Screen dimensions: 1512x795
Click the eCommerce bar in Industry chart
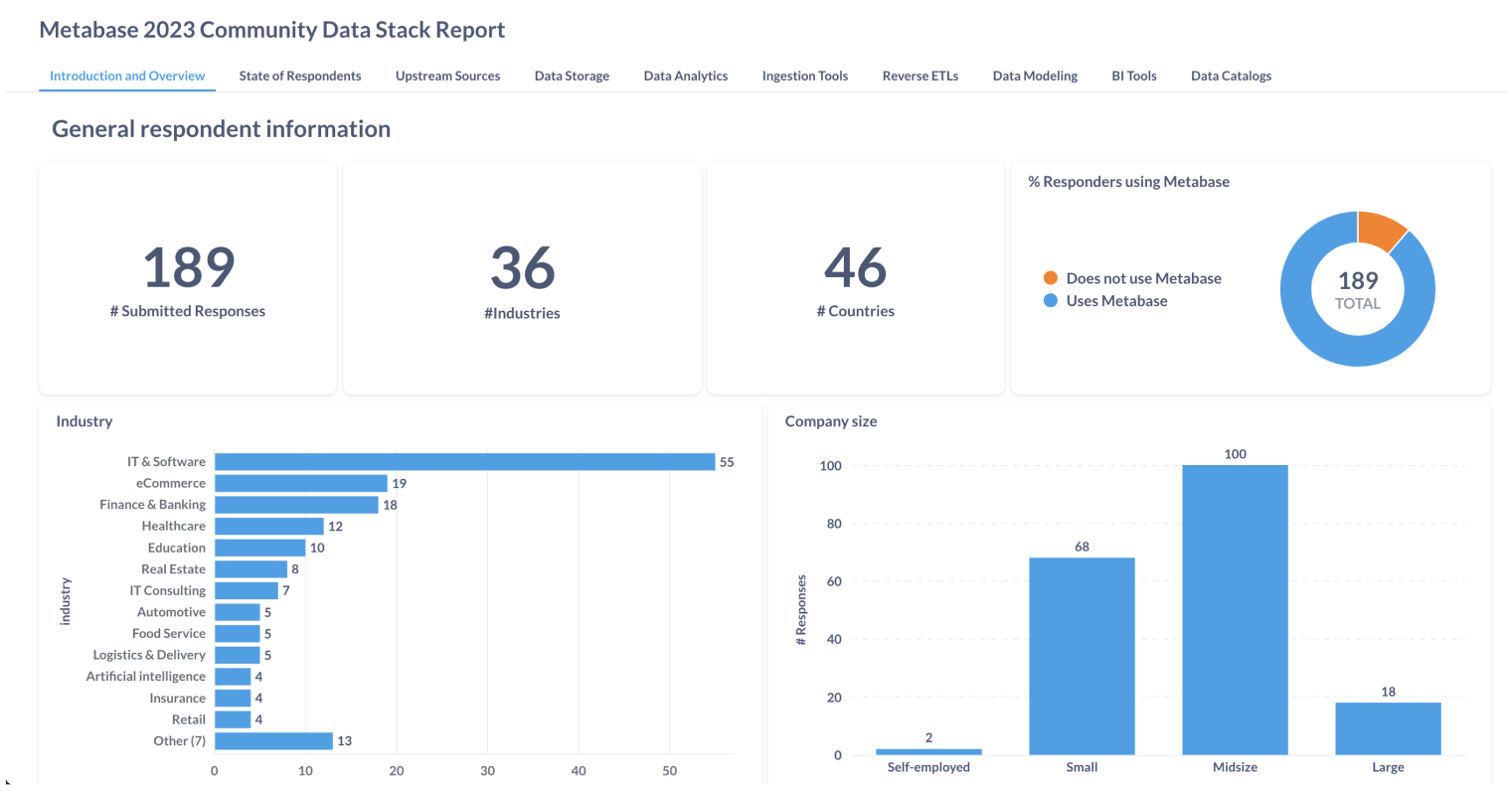tap(301, 483)
